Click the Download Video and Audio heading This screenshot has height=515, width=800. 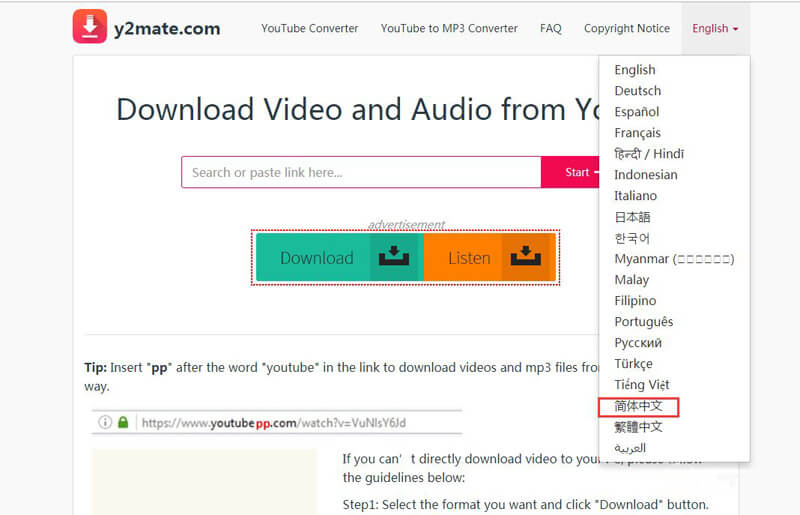point(358,109)
